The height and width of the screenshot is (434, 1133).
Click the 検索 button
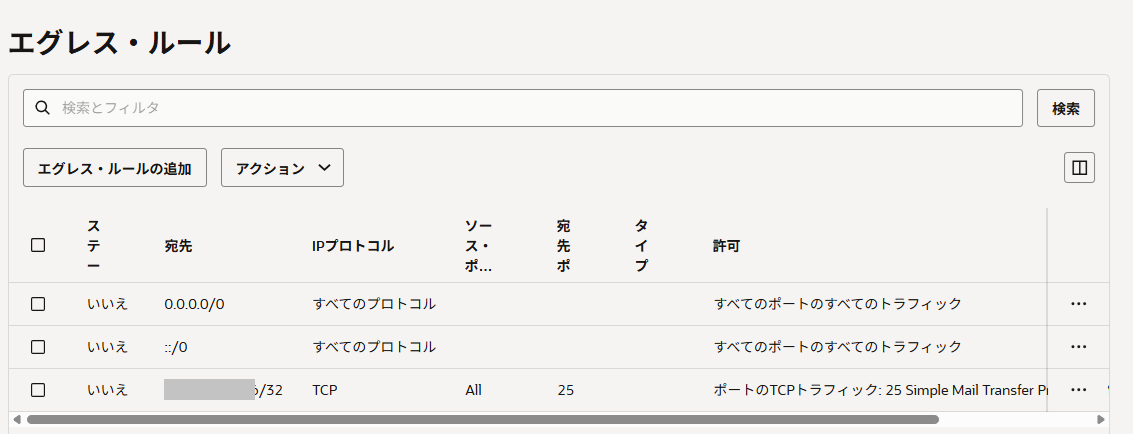point(1065,108)
